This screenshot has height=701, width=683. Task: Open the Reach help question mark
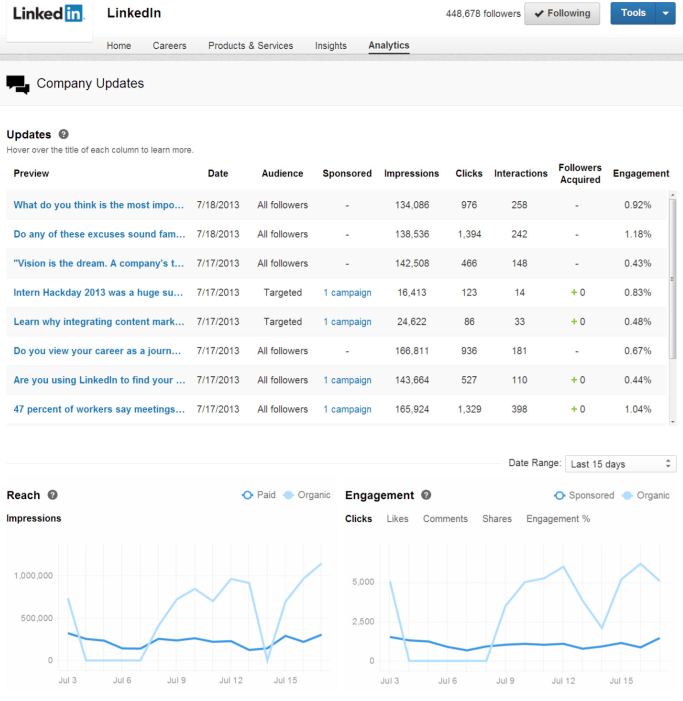53,495
